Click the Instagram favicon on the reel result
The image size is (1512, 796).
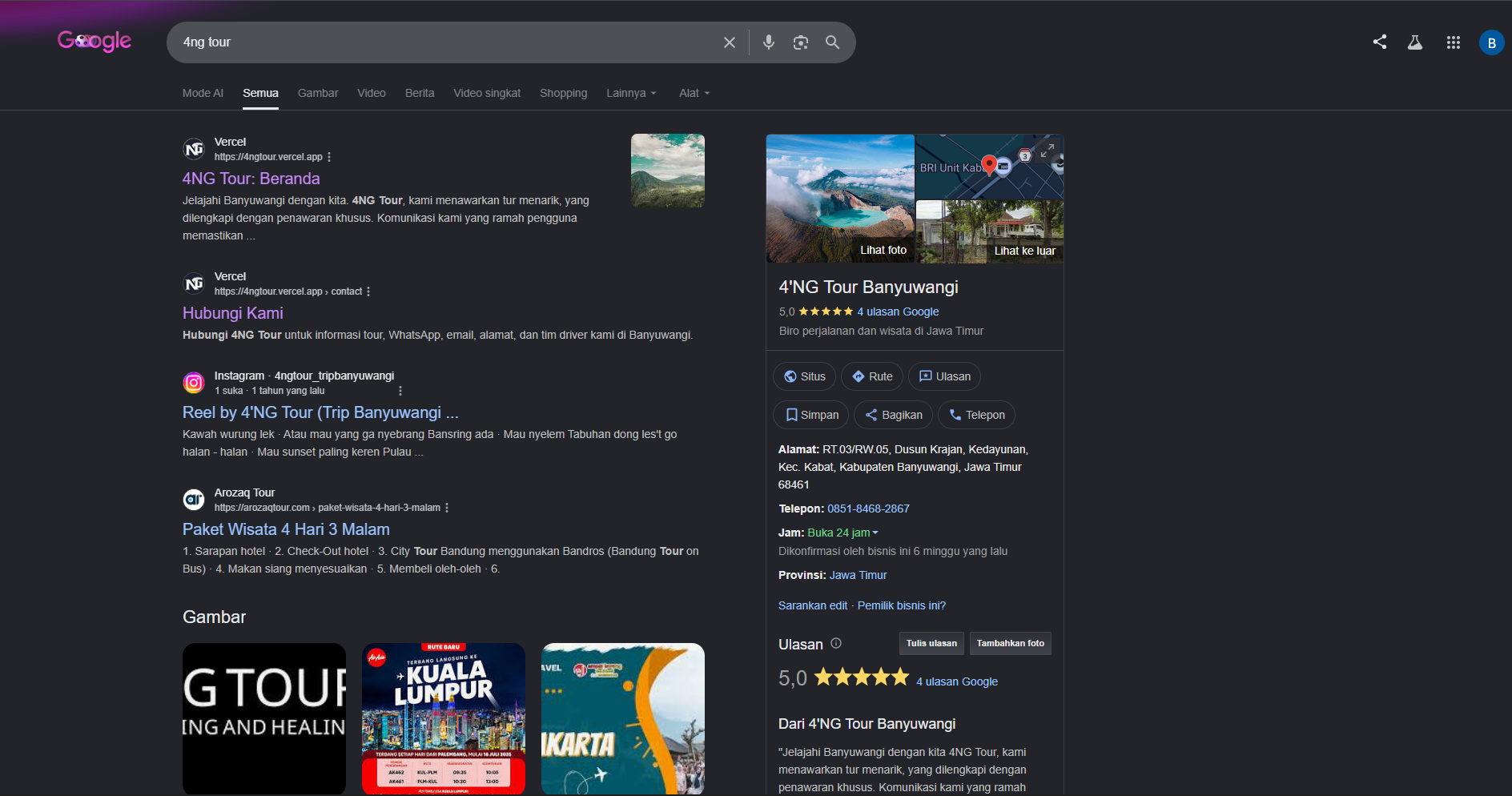194,383
